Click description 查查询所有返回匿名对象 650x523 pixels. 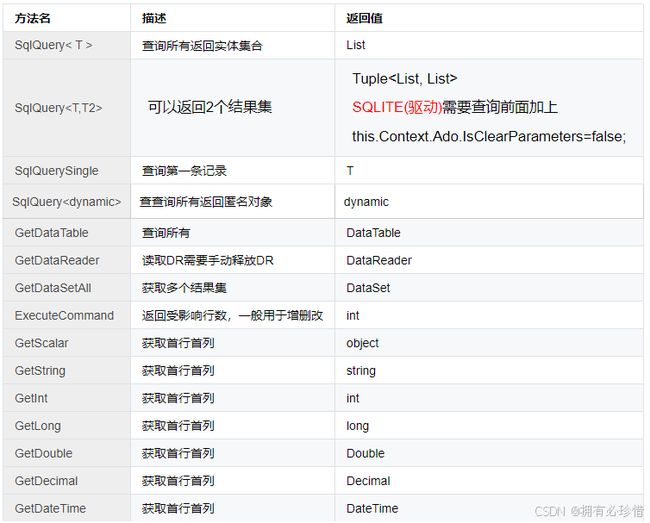point(206,202)
